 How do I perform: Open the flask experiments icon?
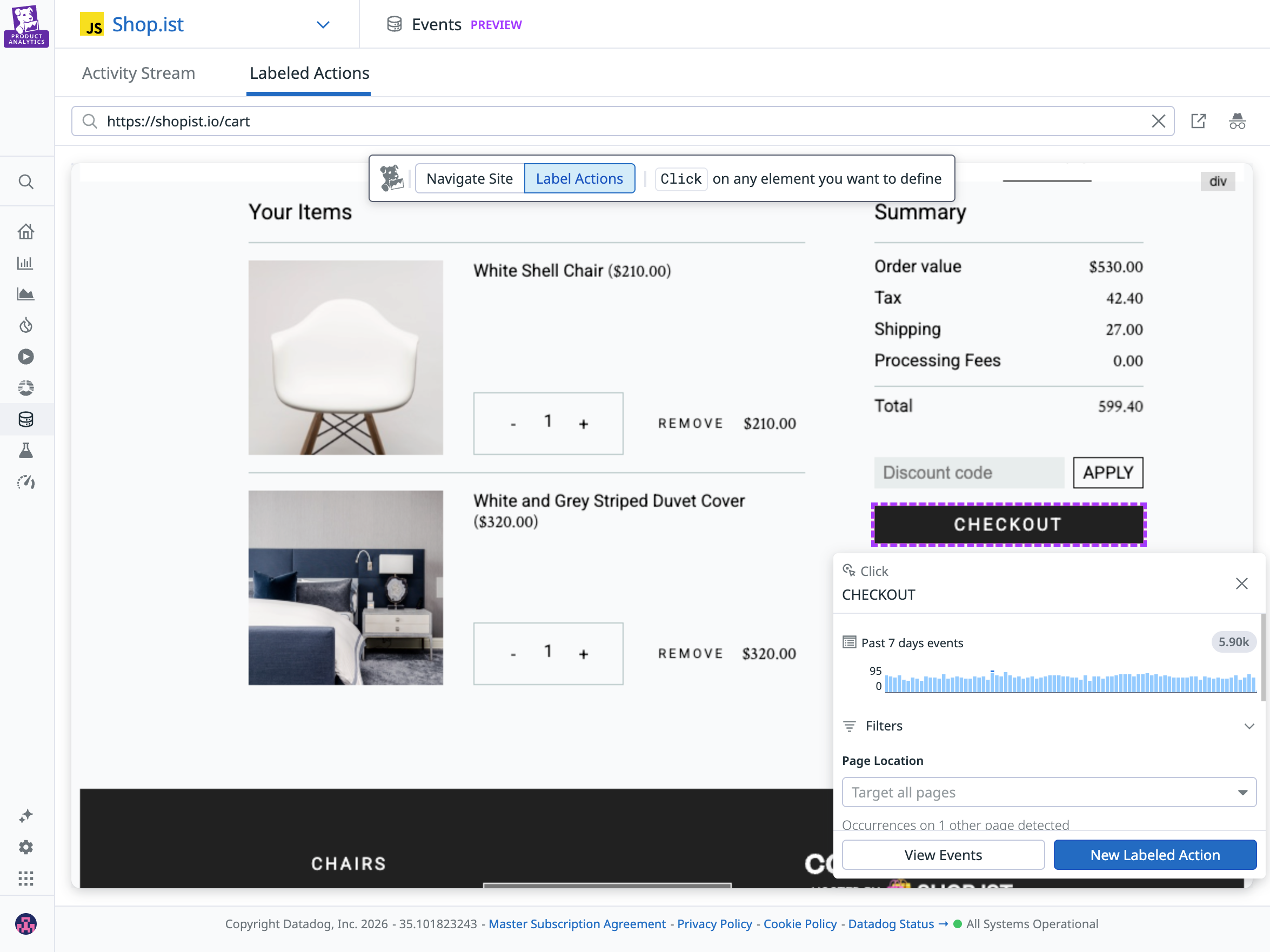(26, 450)
